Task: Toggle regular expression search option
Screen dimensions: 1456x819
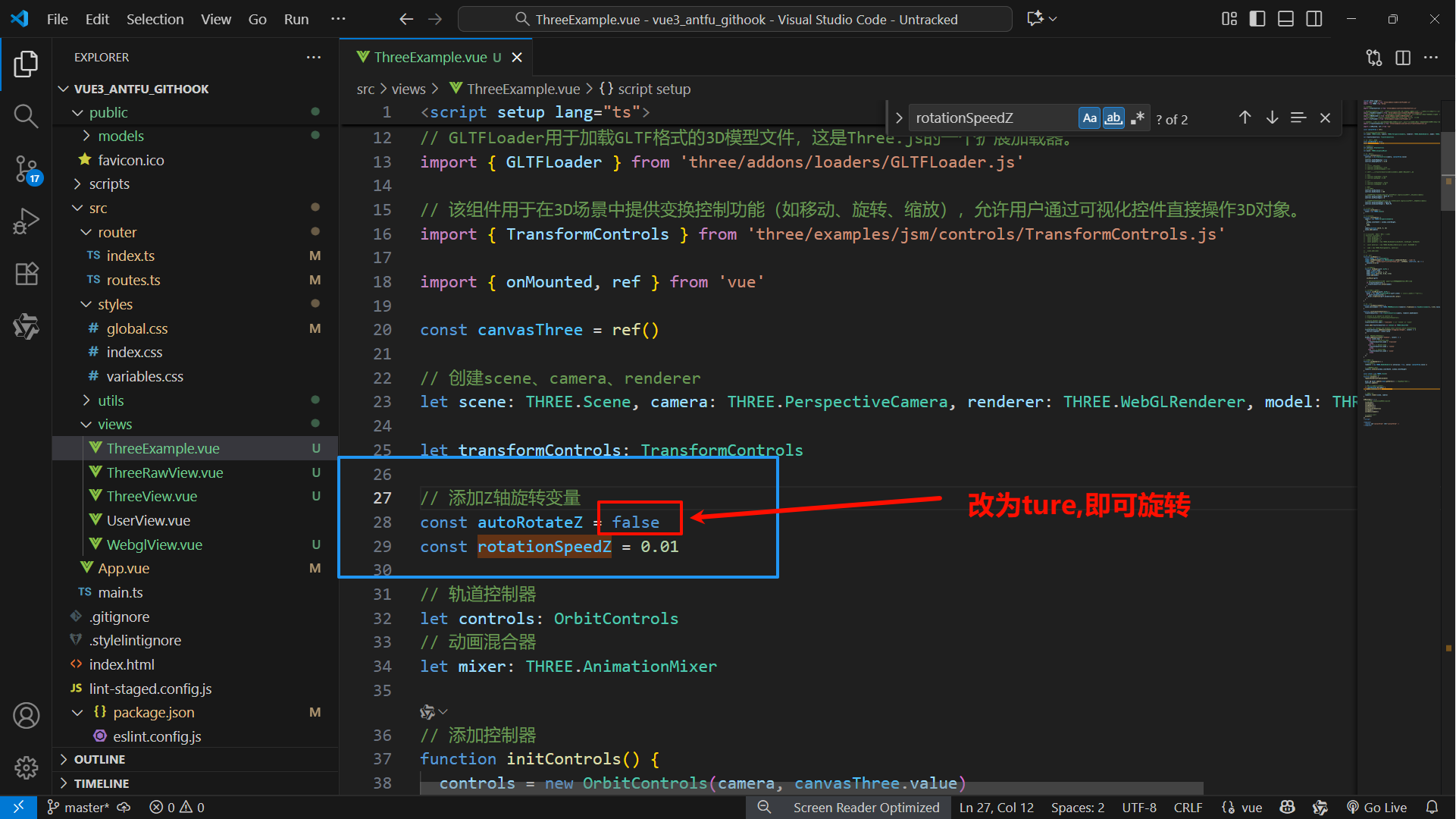Action: 1137,118
